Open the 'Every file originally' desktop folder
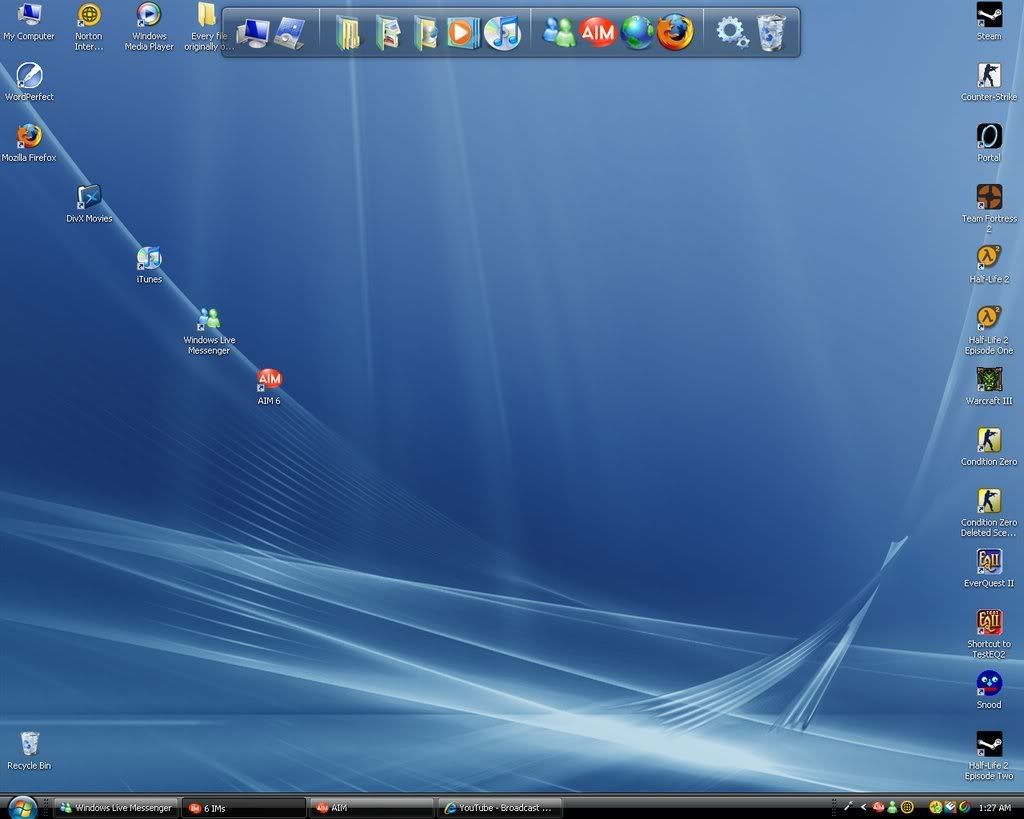Screen dimensions: 1024x819 [208, 26]
